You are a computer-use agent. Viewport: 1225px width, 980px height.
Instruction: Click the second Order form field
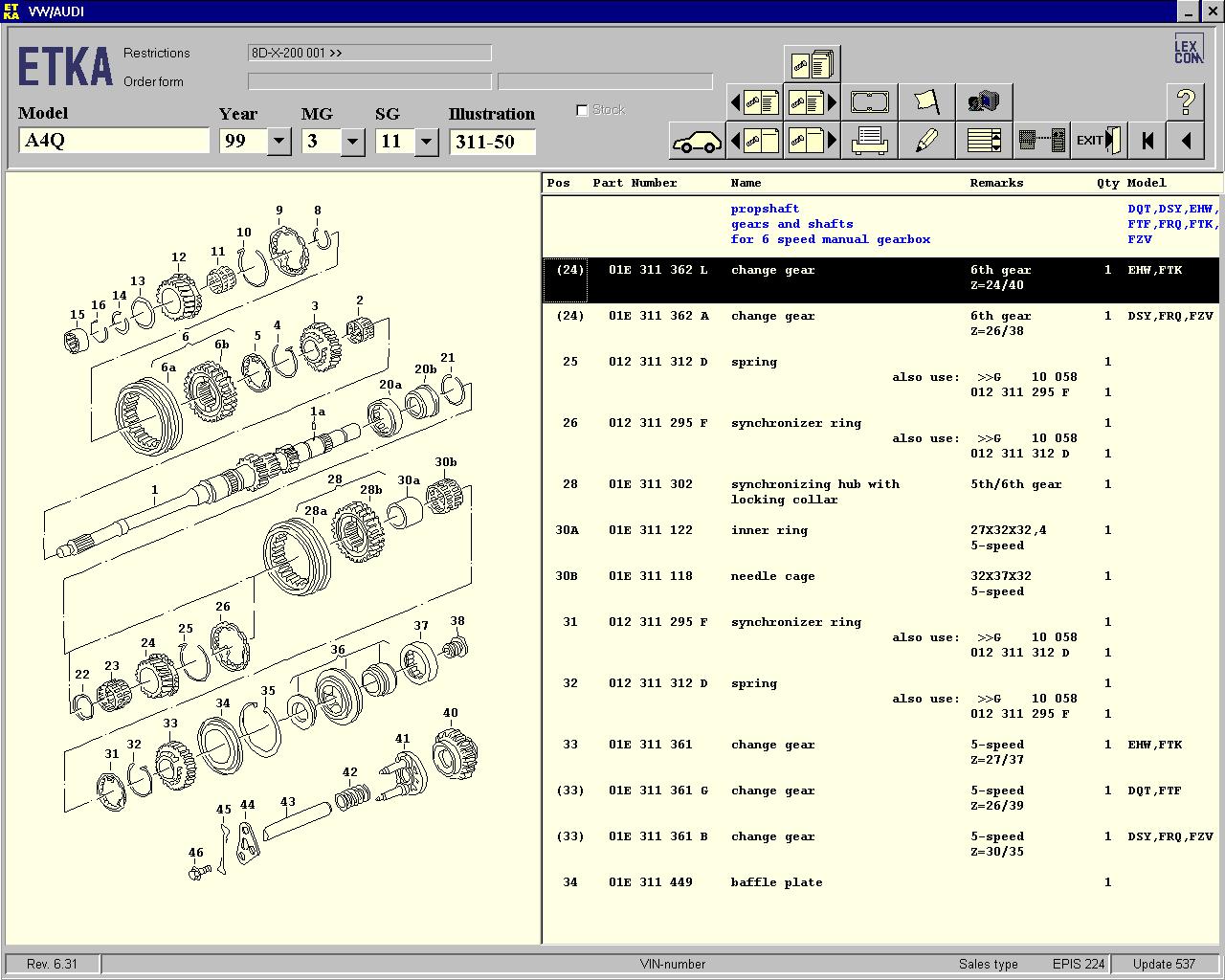(x=605, y=81)
